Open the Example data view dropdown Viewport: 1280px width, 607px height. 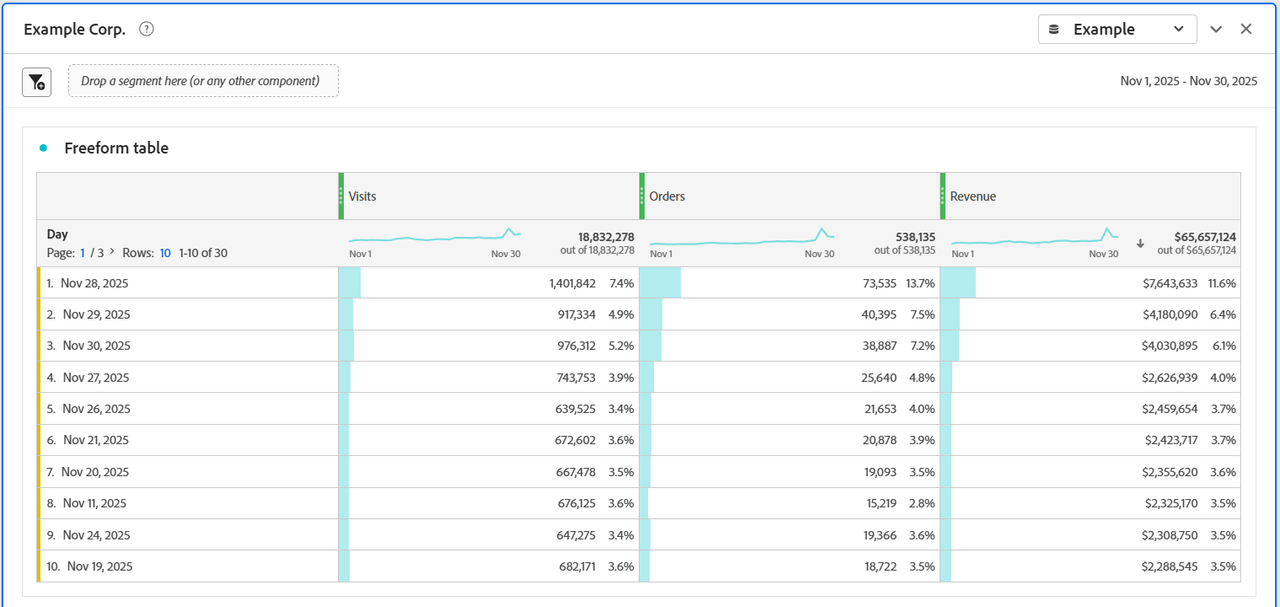1117,29
